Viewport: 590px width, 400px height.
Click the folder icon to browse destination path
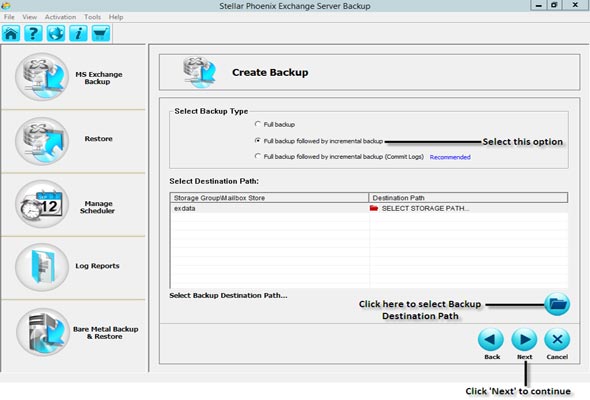[x=557, y=304]
